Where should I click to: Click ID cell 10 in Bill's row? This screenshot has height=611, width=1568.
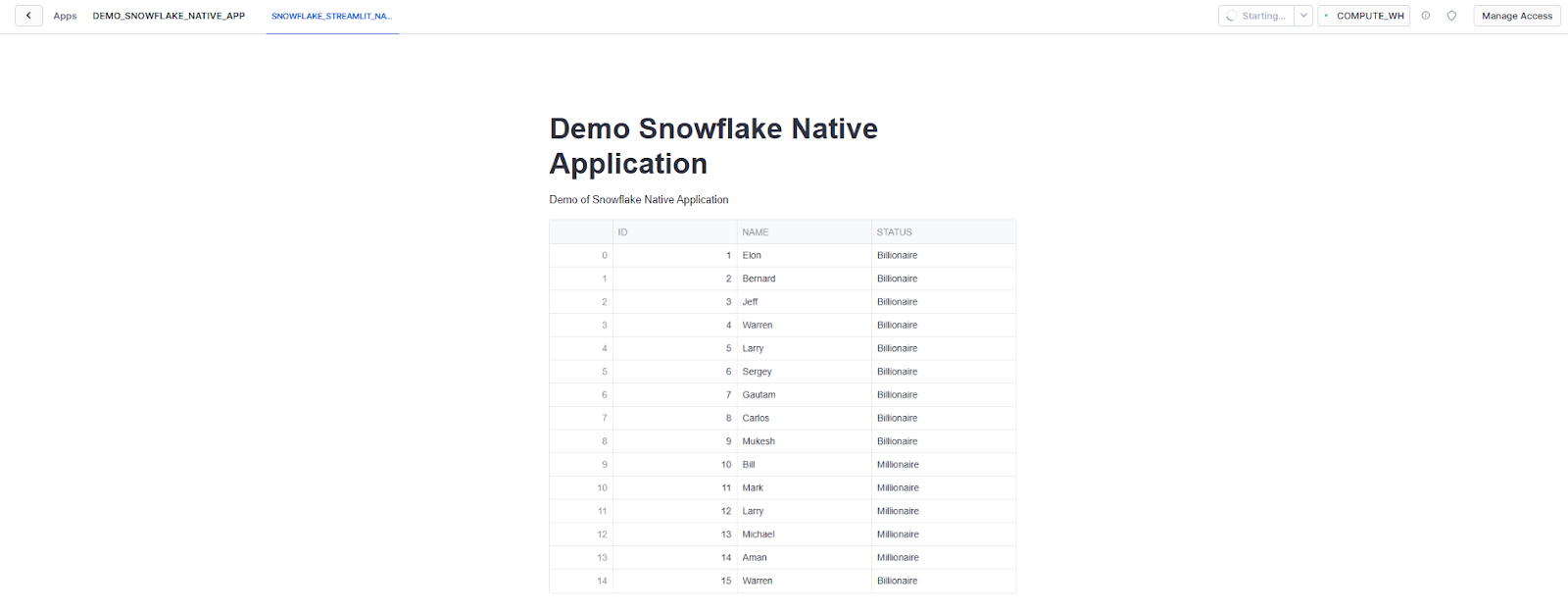pos(674,465)
